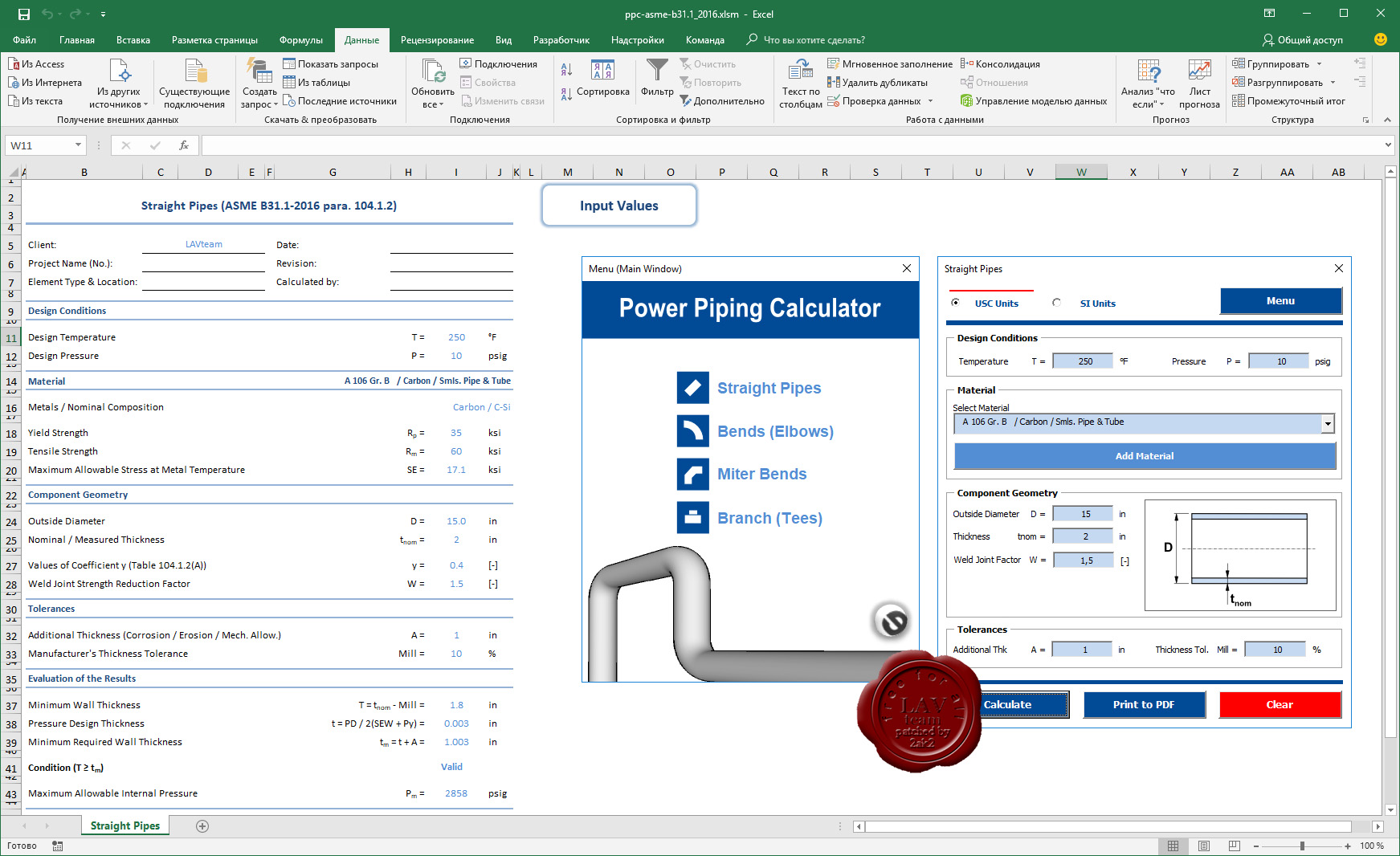Click Page Break Preview view icon in status bar
The width and height of the screenshot is (1400, 856).
pos(1235,846)
